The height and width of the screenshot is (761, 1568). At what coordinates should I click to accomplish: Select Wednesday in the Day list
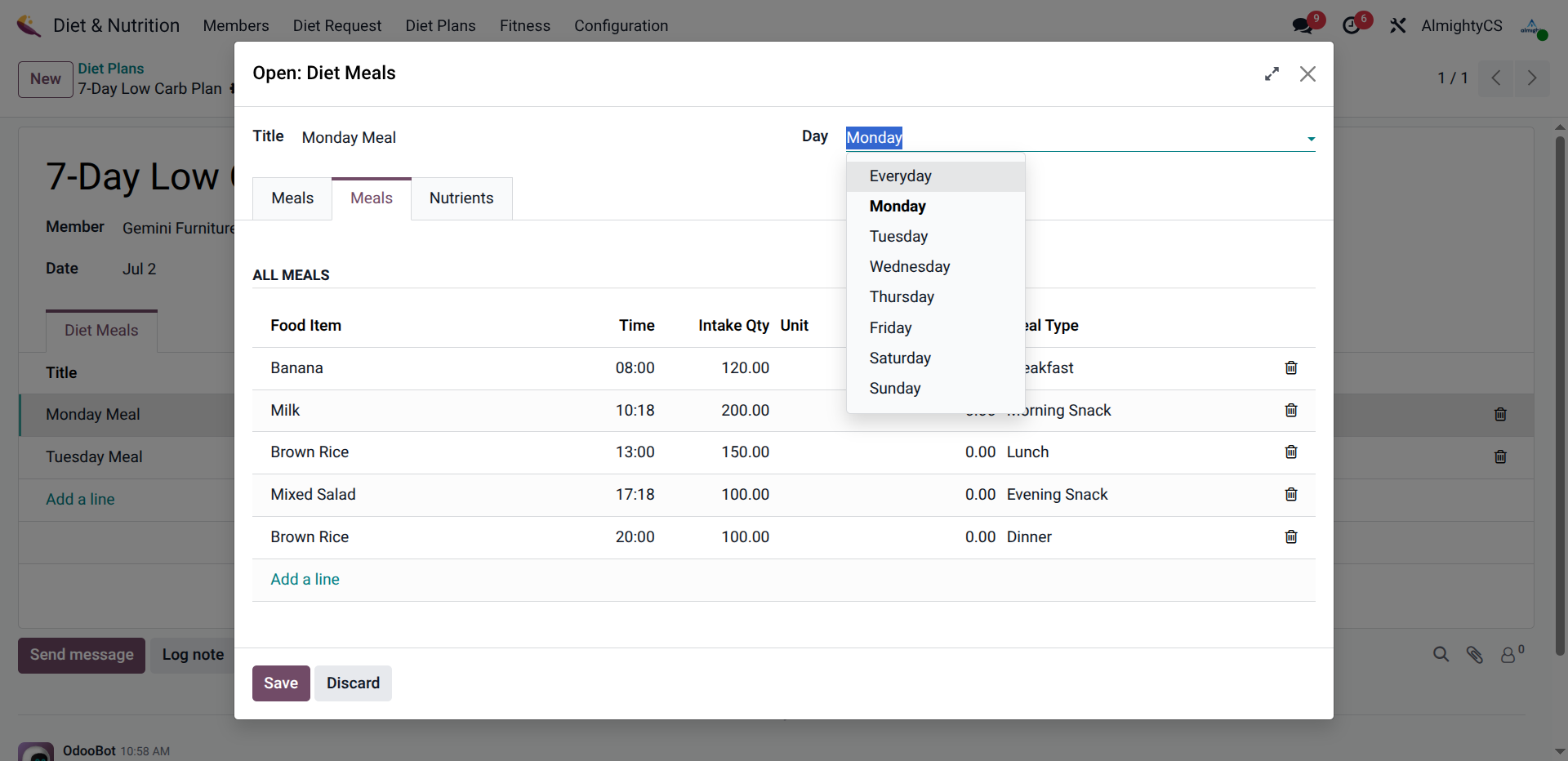(909, 267)
